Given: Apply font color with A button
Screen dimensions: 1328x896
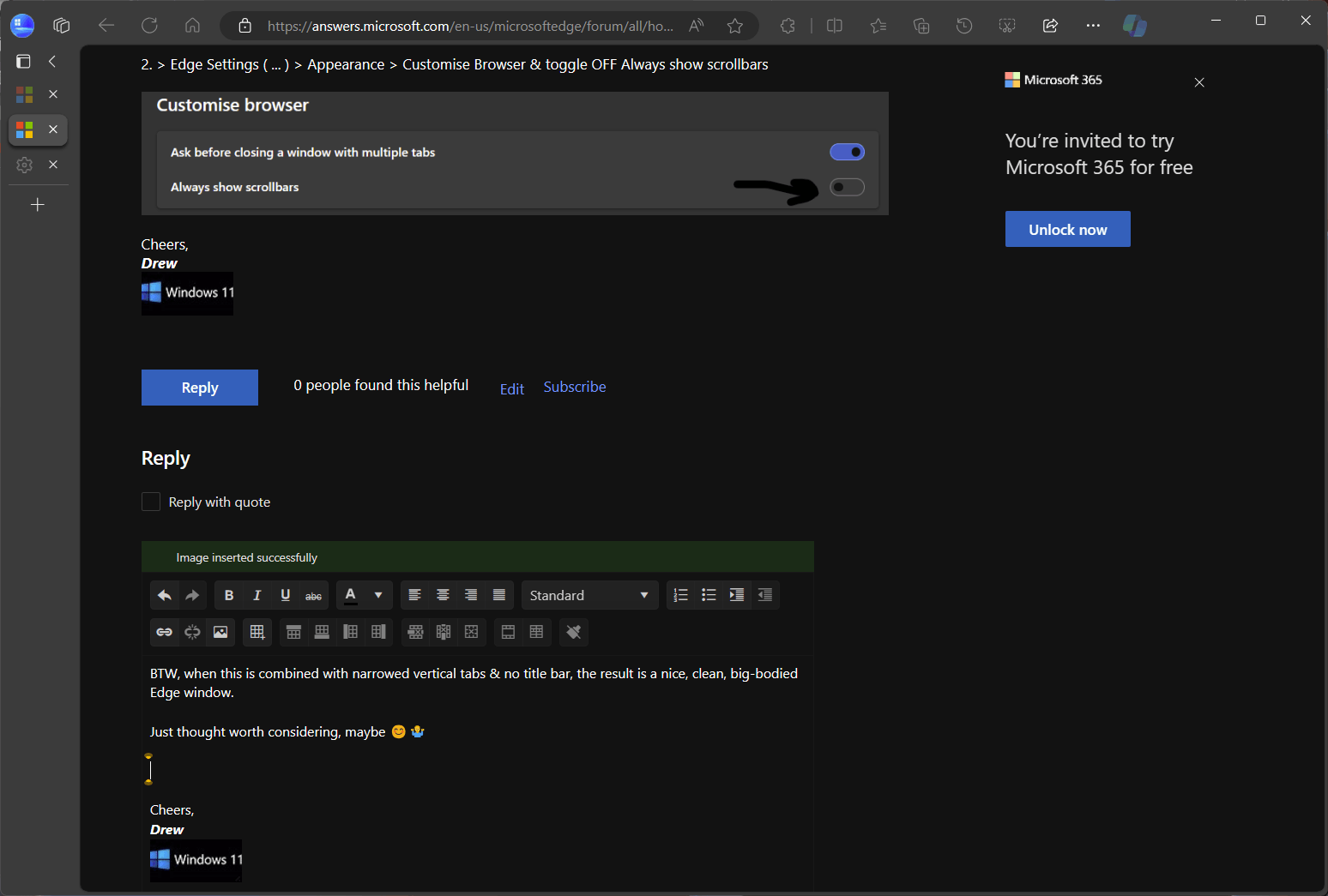Looking at the screenshot, I should coord(351,595).
